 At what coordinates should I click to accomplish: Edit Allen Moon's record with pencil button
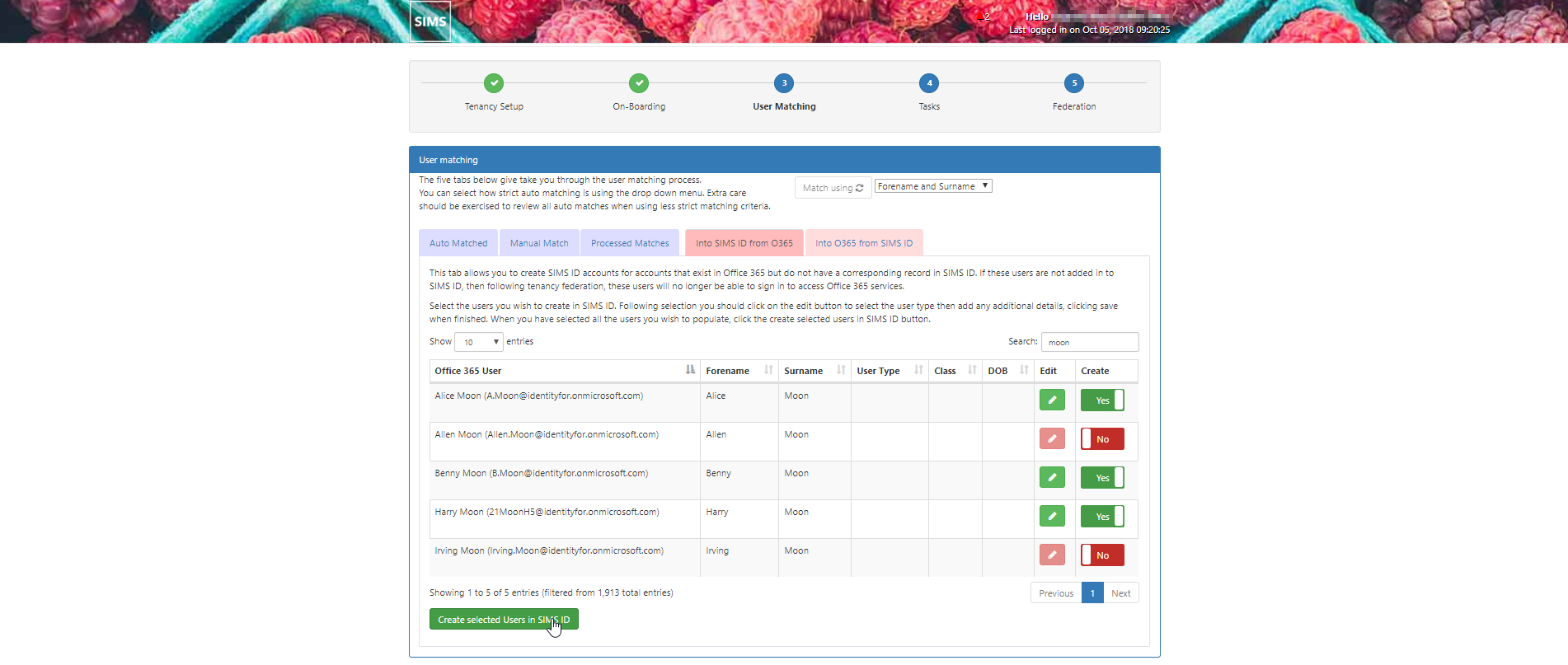point(1052,438)
